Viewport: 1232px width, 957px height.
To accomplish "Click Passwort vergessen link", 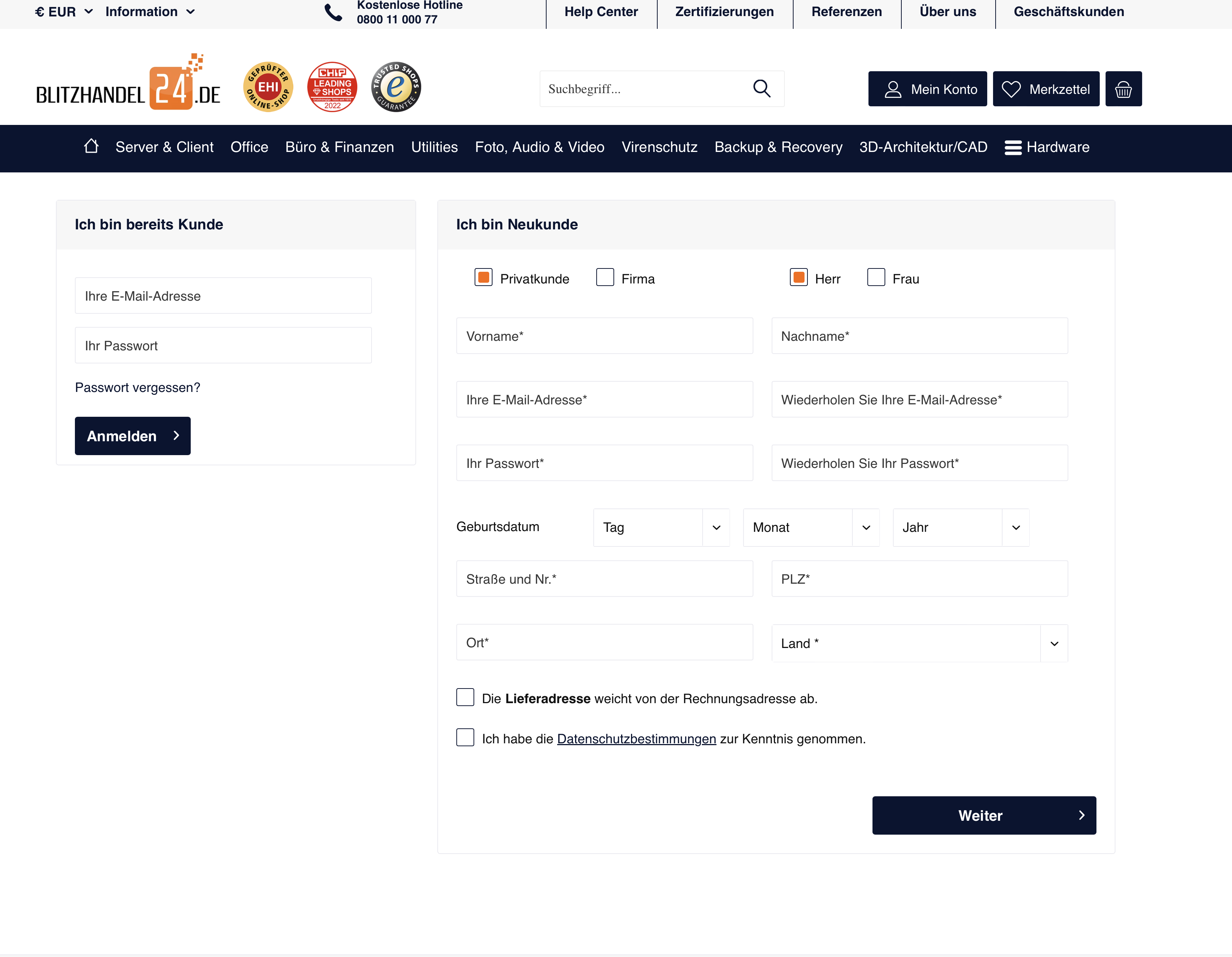I will tap(137, 388).
